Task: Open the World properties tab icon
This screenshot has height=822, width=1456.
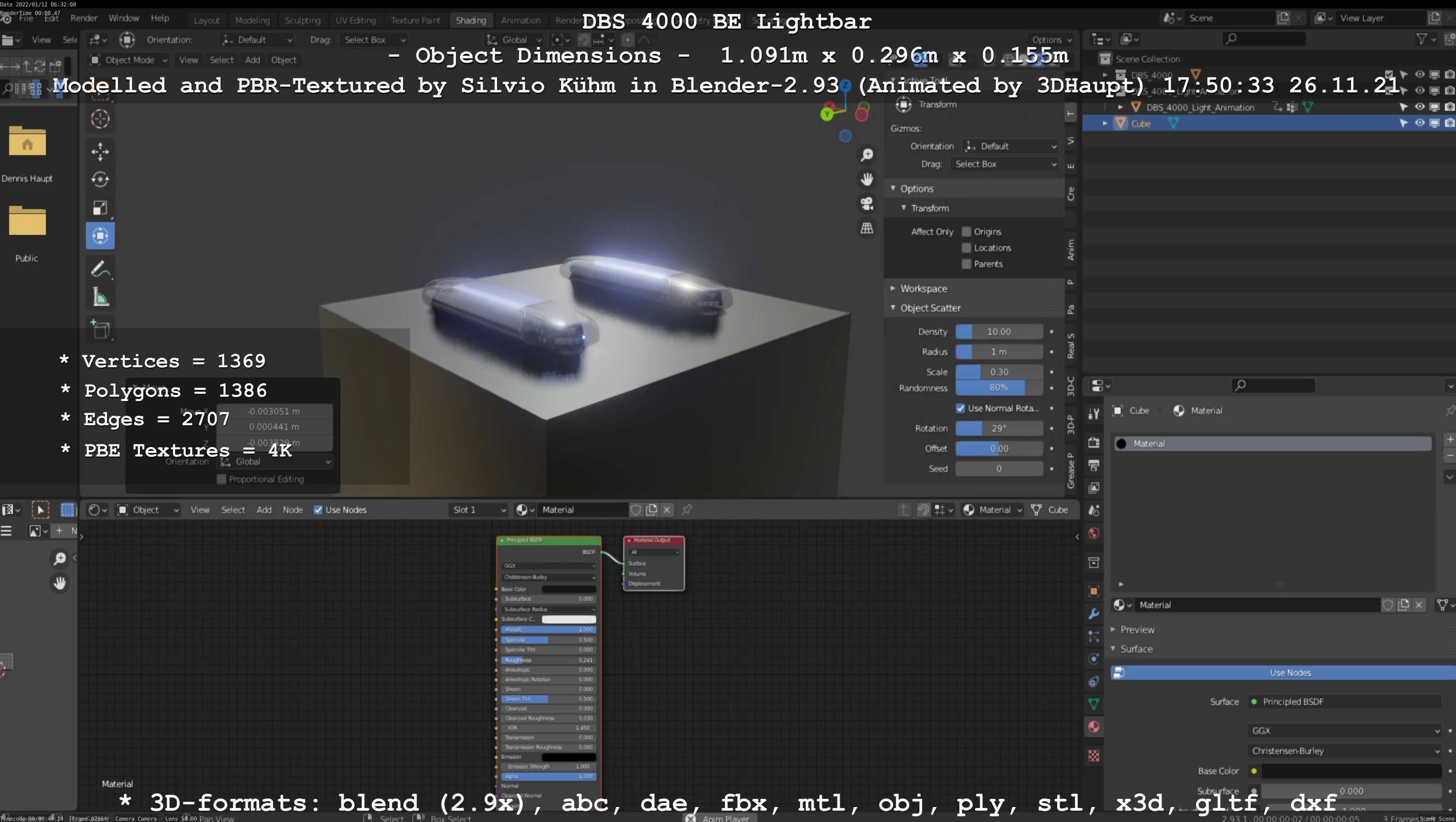Action: pyautogui.click(x=1094, y=533)
